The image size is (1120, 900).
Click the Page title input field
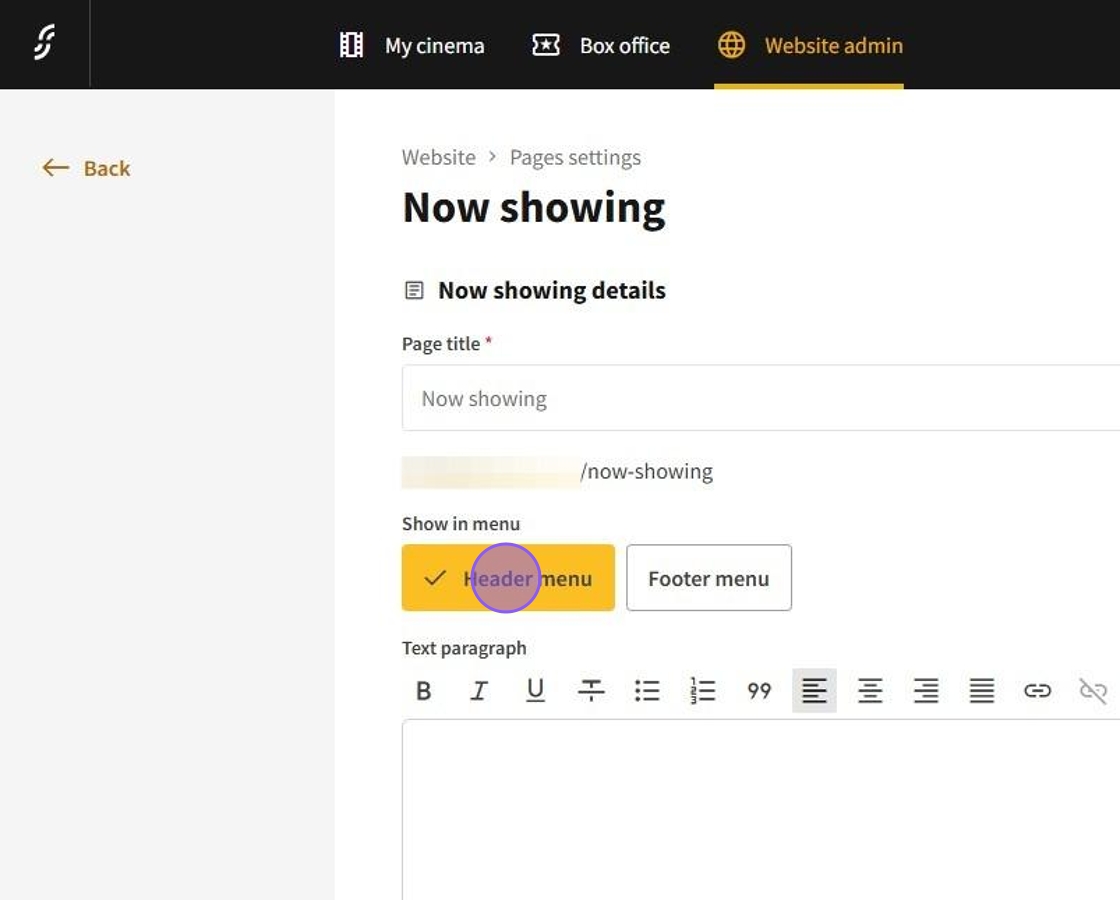[760, 398]
